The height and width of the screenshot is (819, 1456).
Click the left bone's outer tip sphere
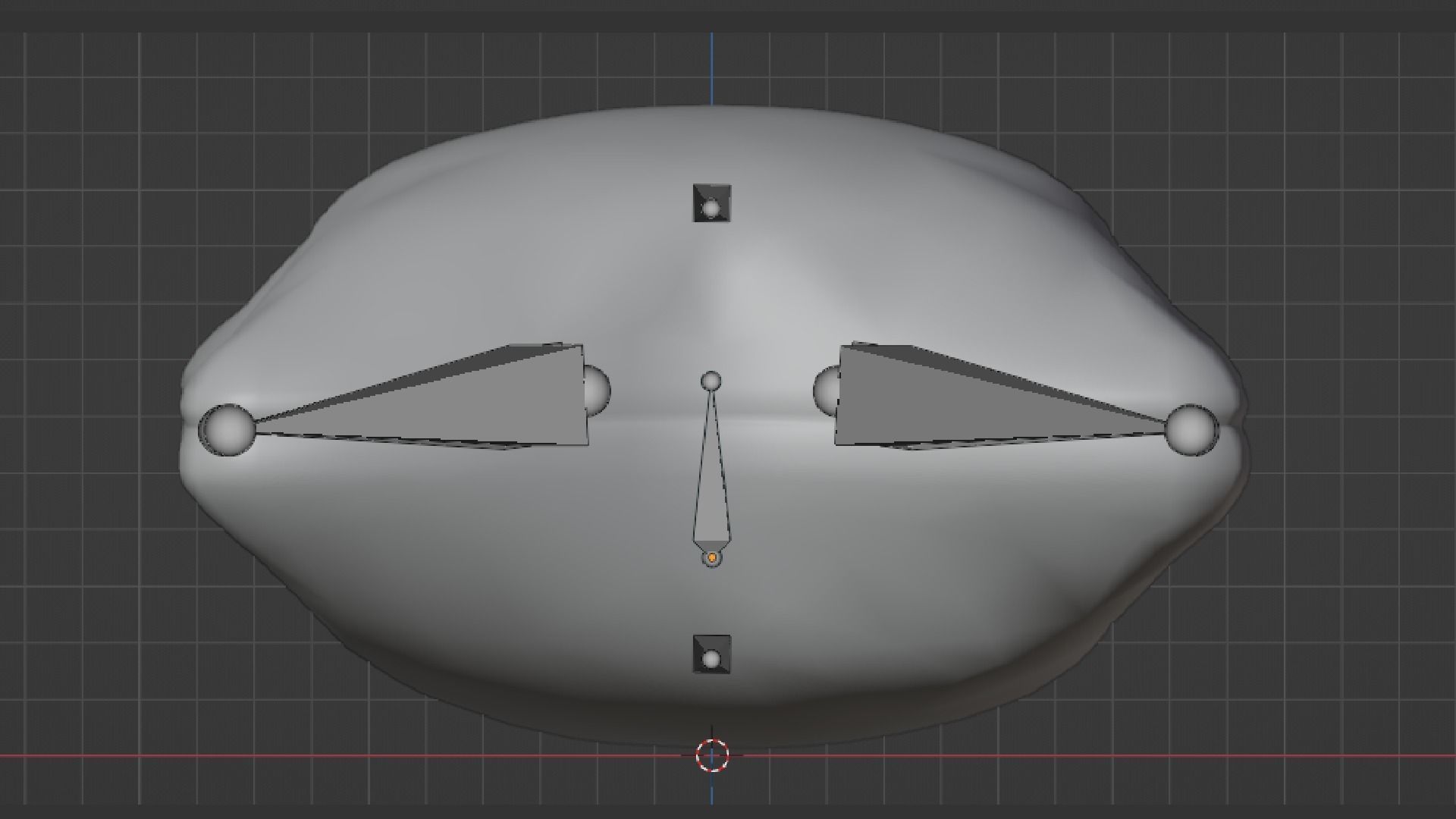pos(227,430)
